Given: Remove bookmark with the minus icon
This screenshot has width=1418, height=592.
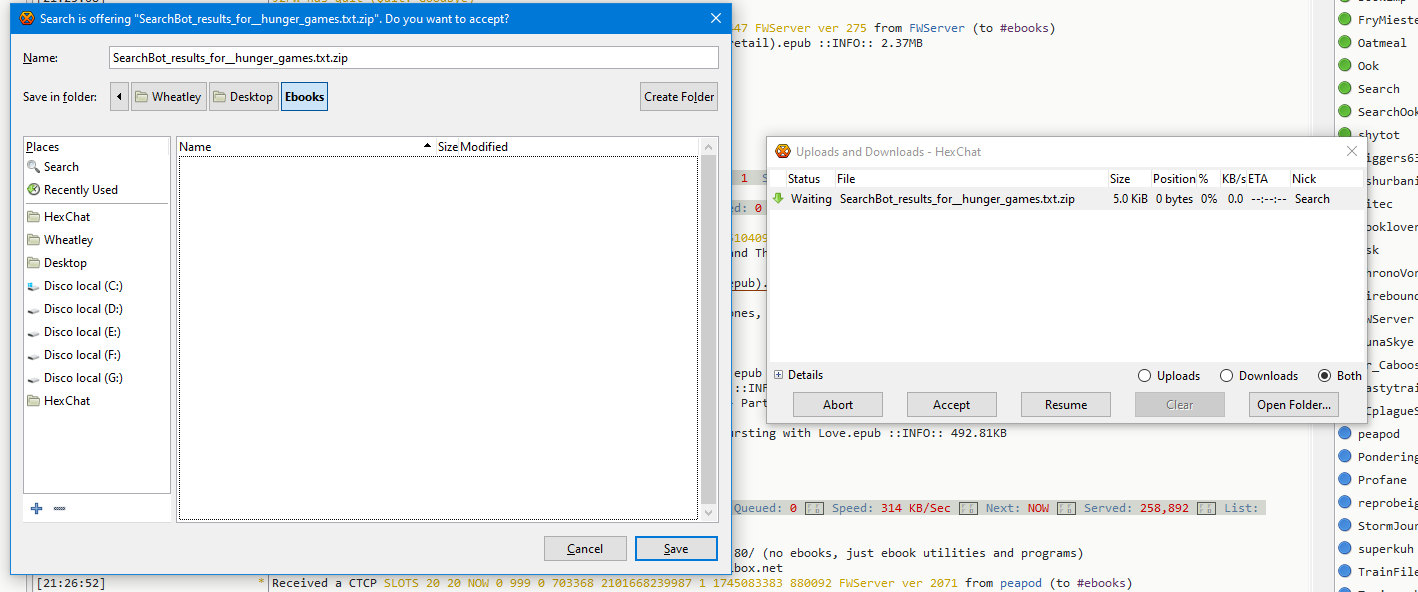Looking at the screenshot, I should pyautogui.click(x=59, y=508).
